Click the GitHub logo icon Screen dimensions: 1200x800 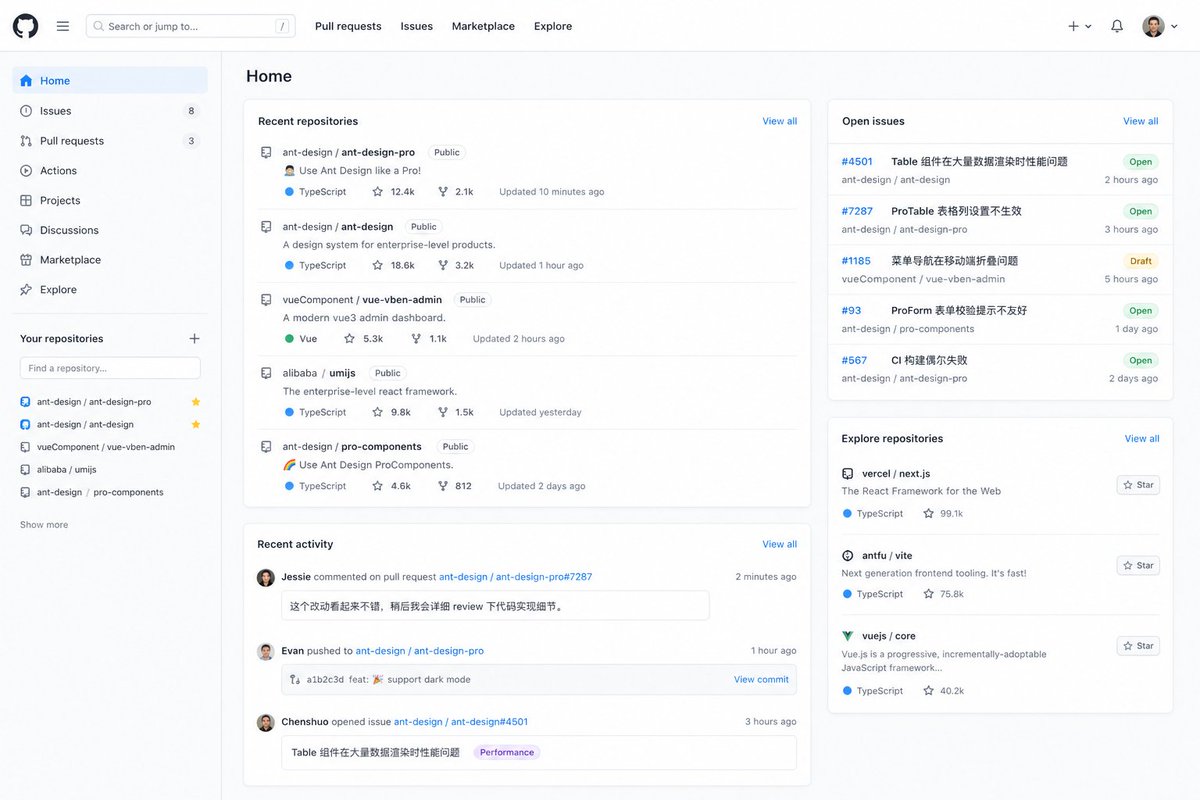(x=25, y=26)
